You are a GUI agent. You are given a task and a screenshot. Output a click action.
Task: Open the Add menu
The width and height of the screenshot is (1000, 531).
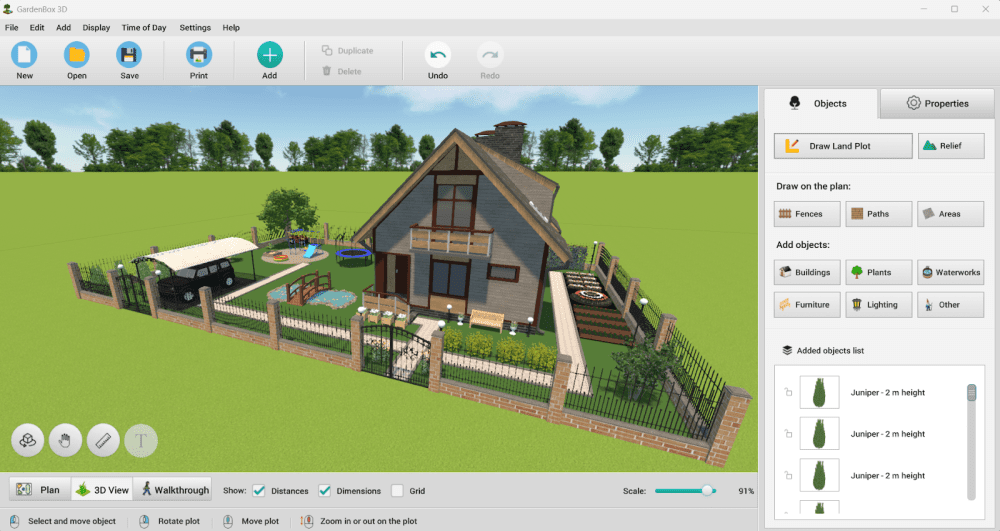point(63,27)
